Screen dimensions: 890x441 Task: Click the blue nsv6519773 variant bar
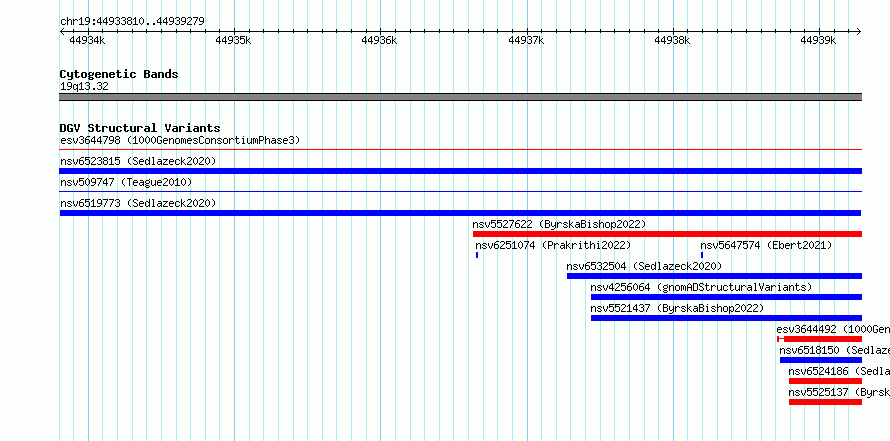coord(460,213)
